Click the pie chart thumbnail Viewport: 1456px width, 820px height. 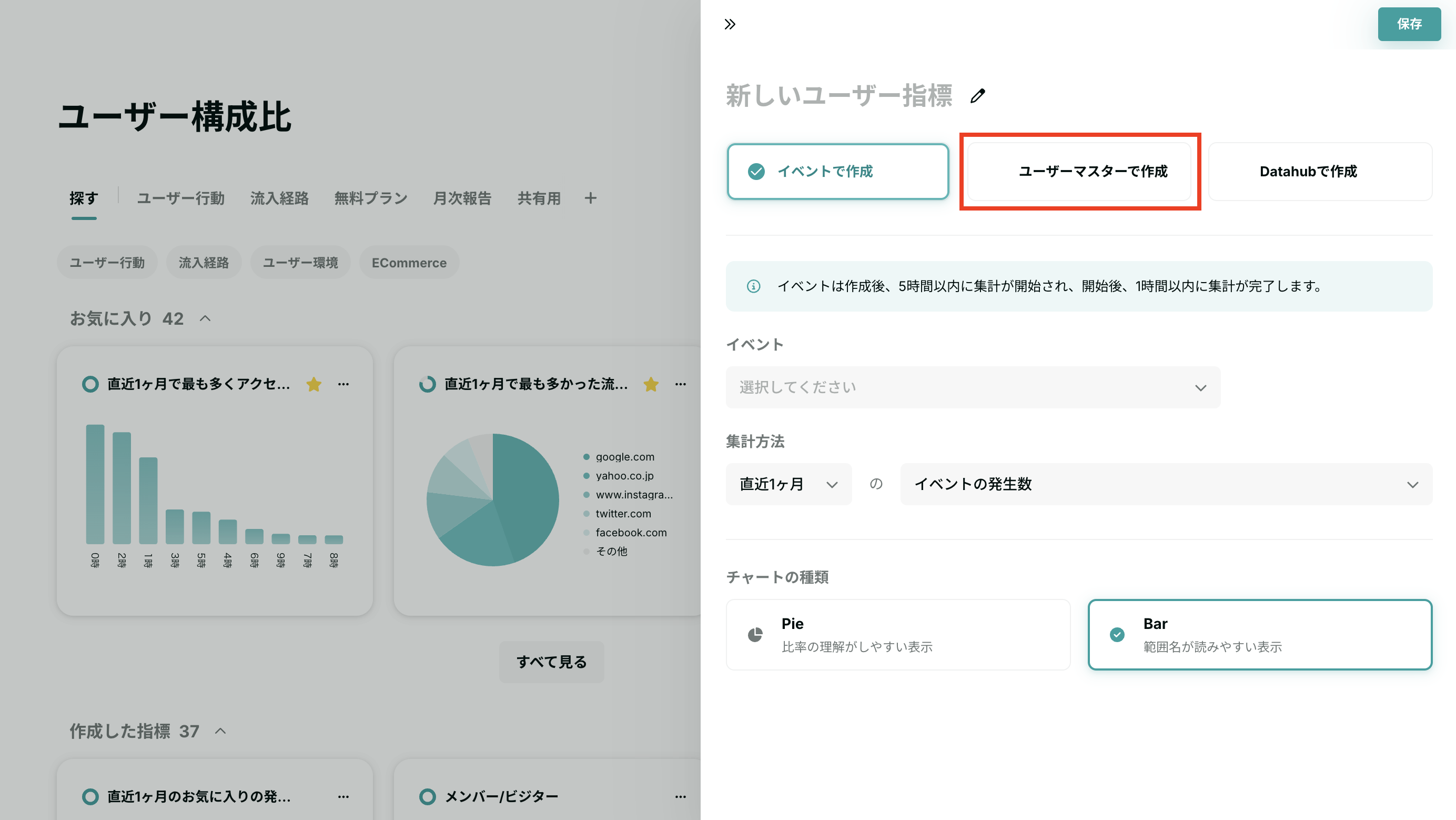tap(493, 500)
